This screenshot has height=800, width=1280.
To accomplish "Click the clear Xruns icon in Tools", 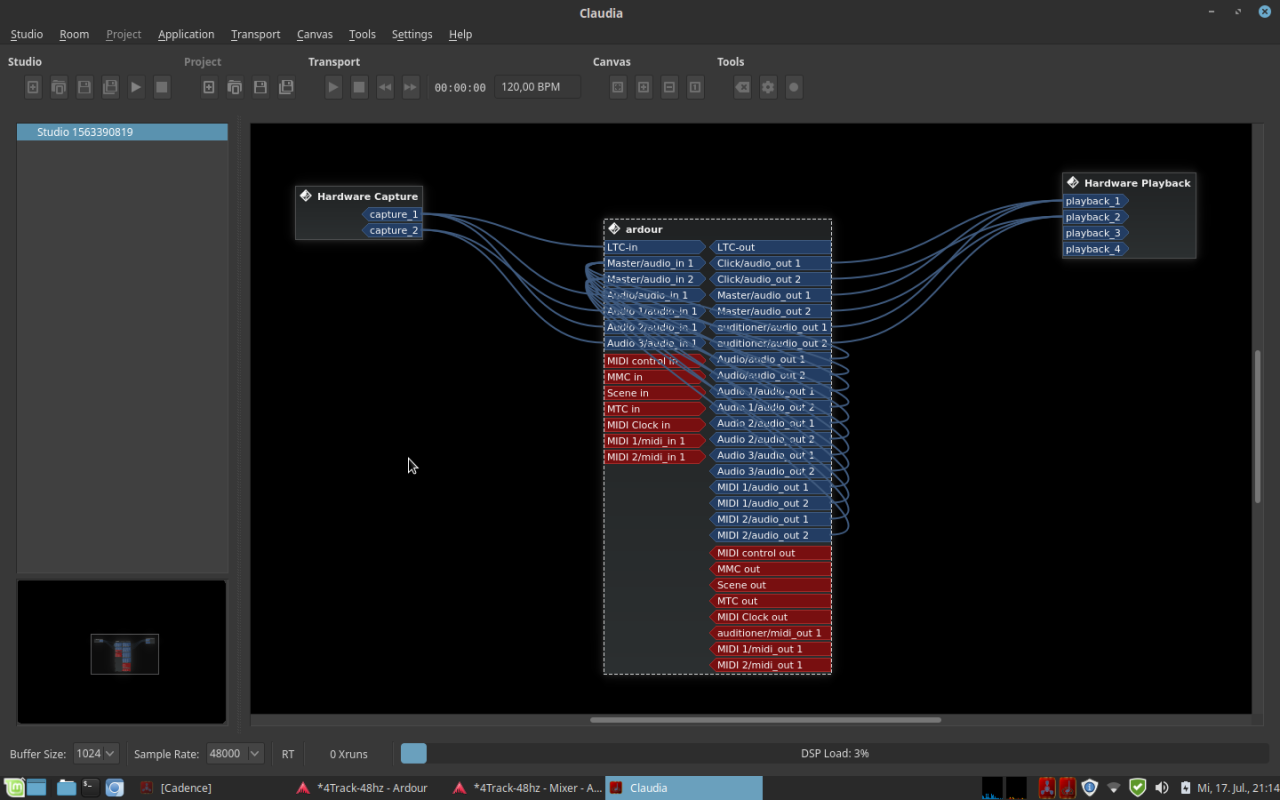I will (742, 88).
